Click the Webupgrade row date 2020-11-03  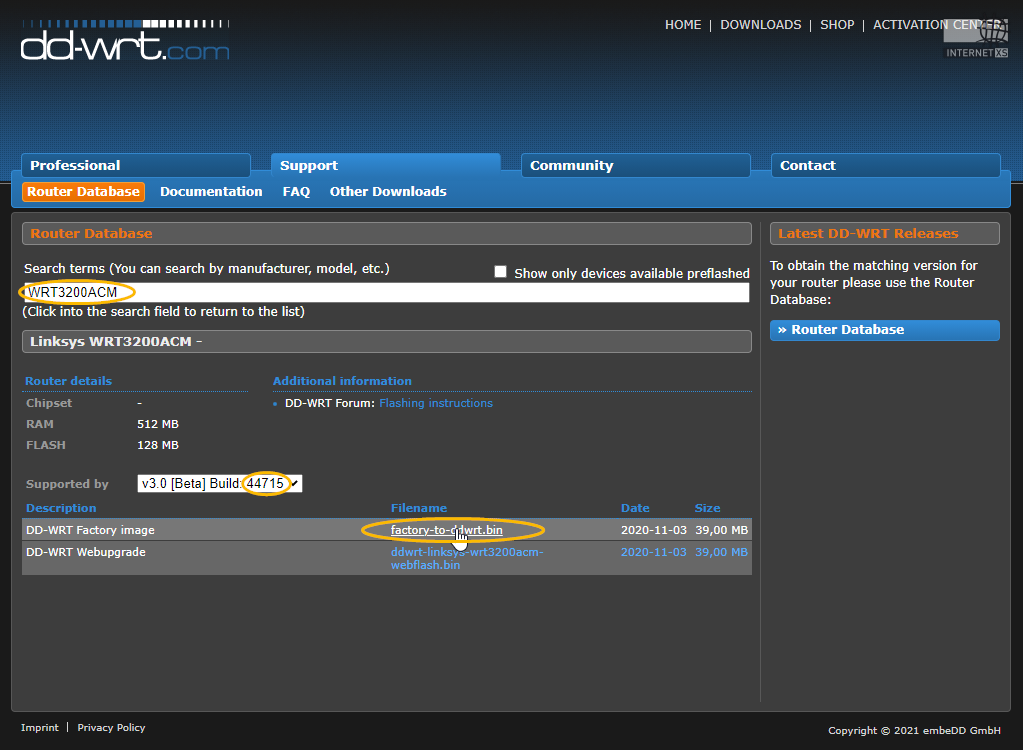[654, 552]
